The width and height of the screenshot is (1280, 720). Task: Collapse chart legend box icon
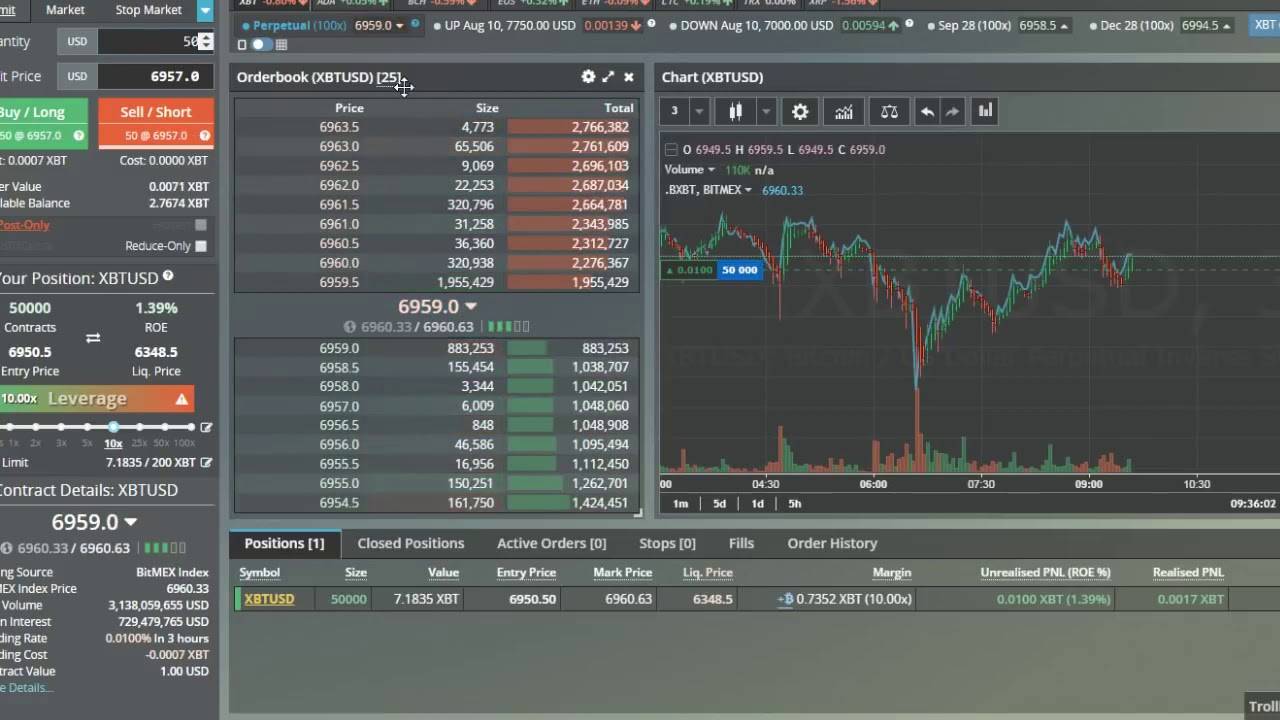click(x=671, y=150)
